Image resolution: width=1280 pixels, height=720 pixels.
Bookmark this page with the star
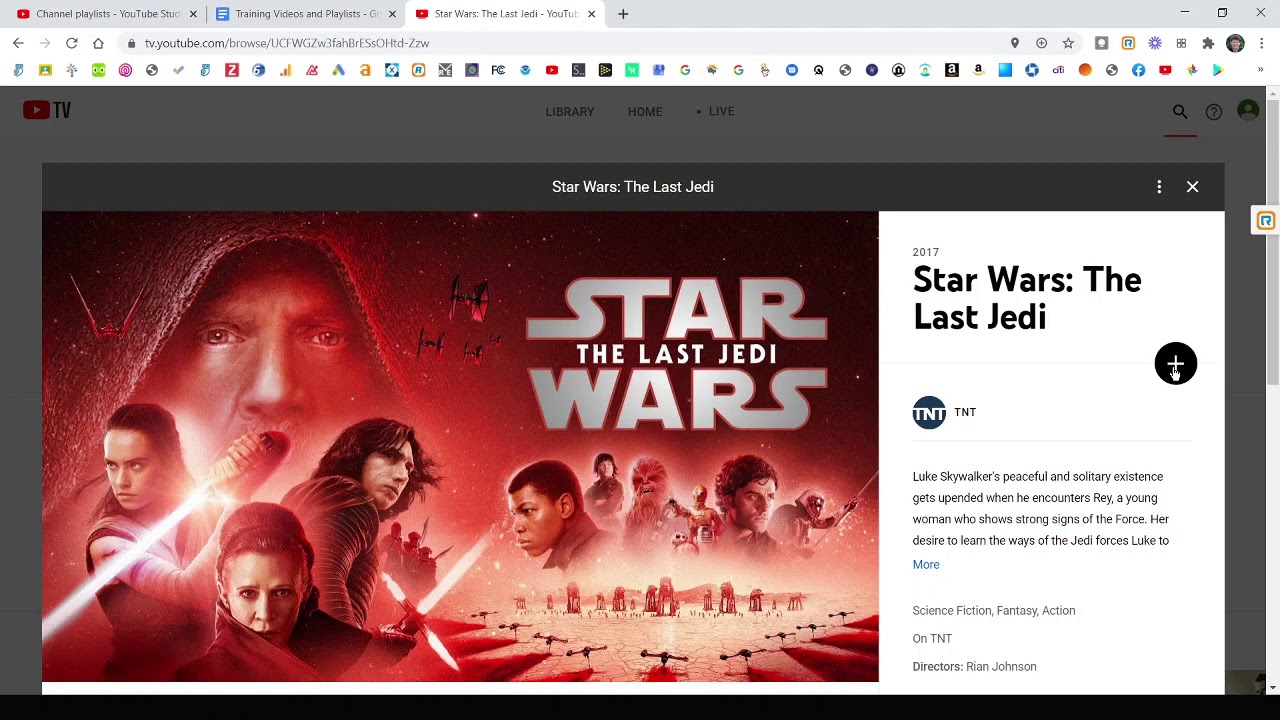point(1068,43)
